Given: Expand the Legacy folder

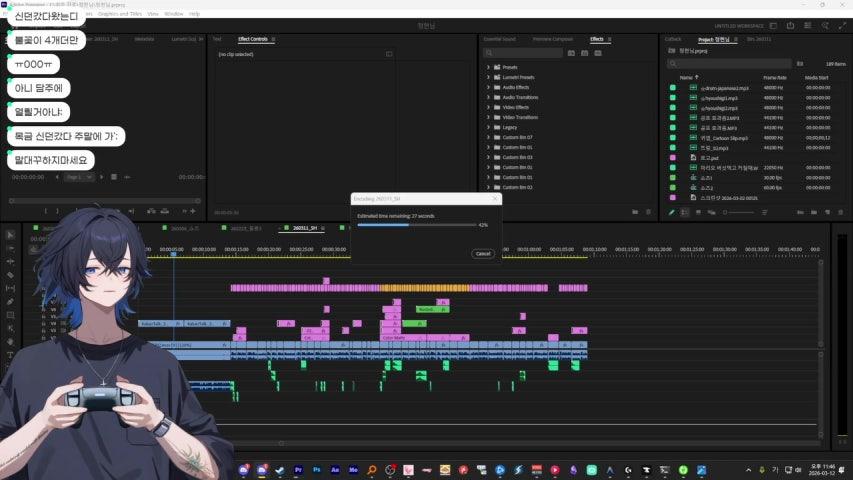Looking at the screenshot, I should coord(488,127).
